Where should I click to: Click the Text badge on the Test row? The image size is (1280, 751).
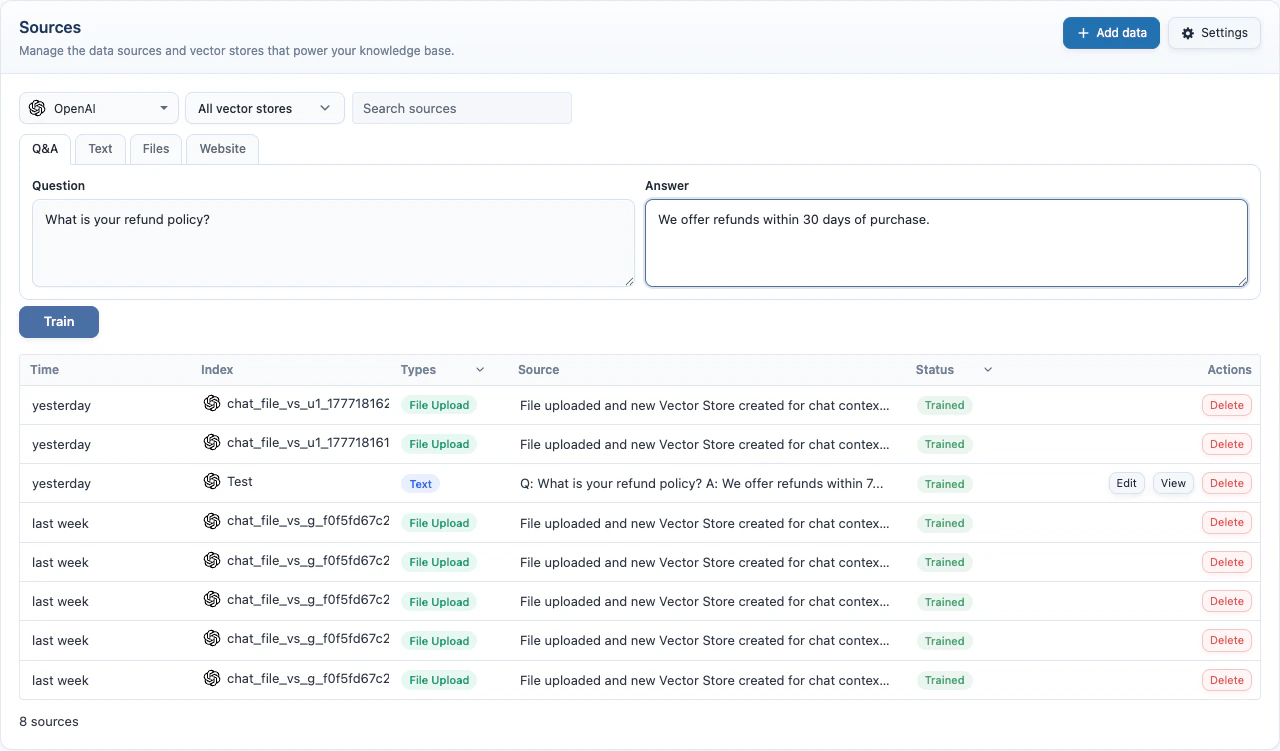[x=420, y=483]
